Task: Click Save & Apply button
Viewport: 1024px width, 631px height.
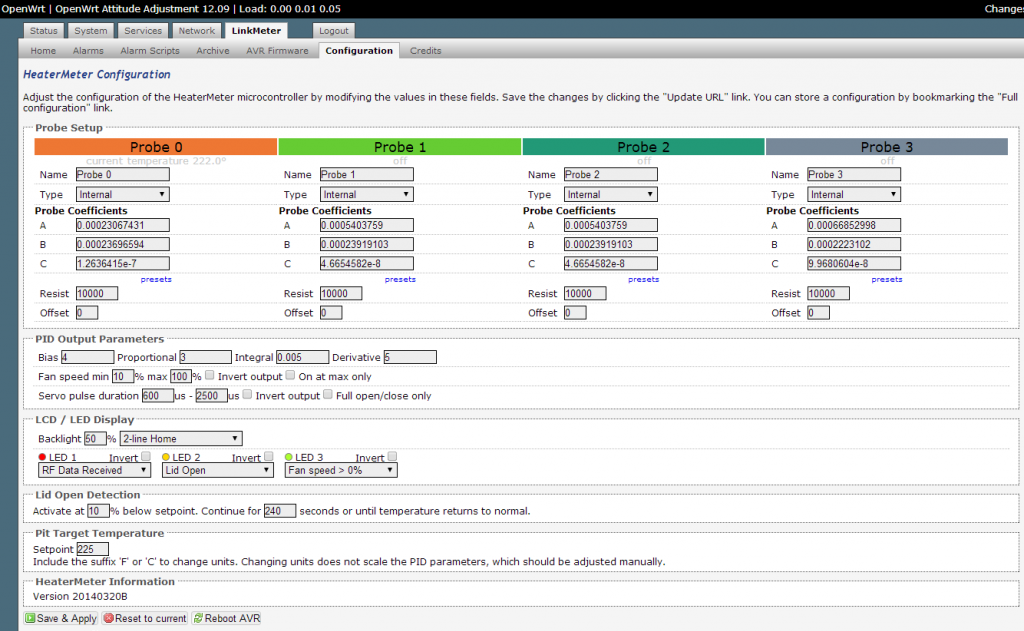Action: click(61, 618)
